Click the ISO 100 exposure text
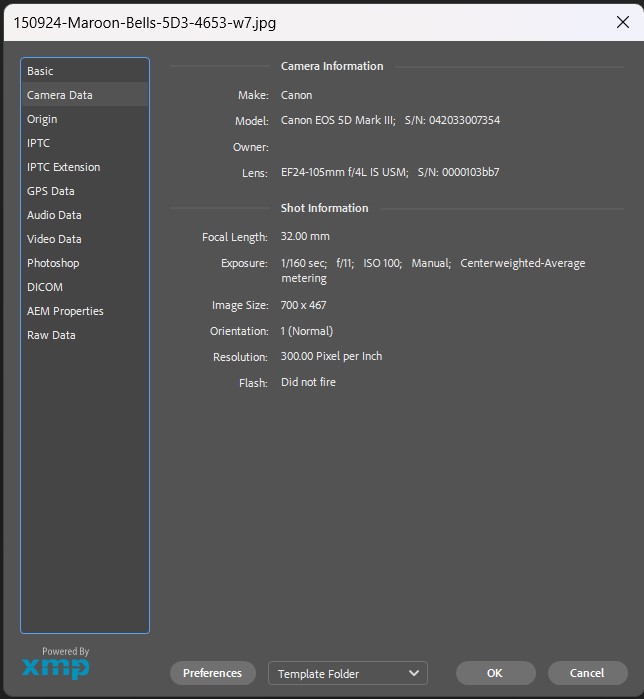This screenshot has width=644, height=699. (x=383, y=263)
